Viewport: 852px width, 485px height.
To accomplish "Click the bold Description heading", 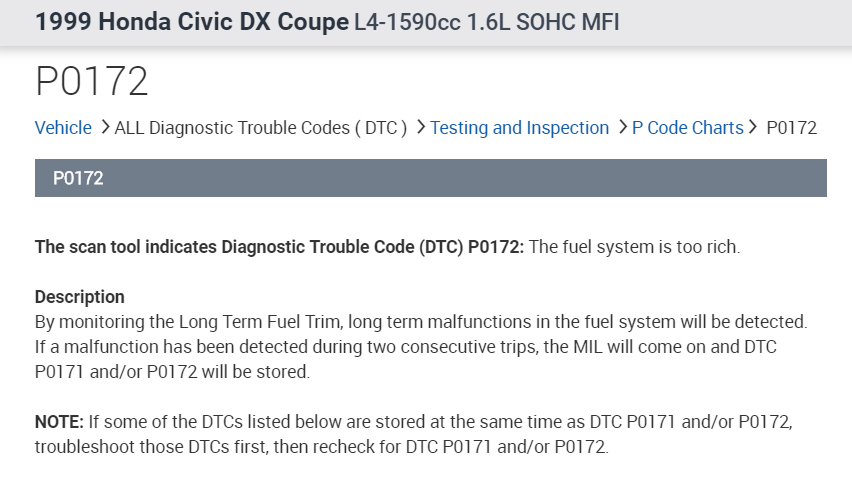I will (80, 297).
